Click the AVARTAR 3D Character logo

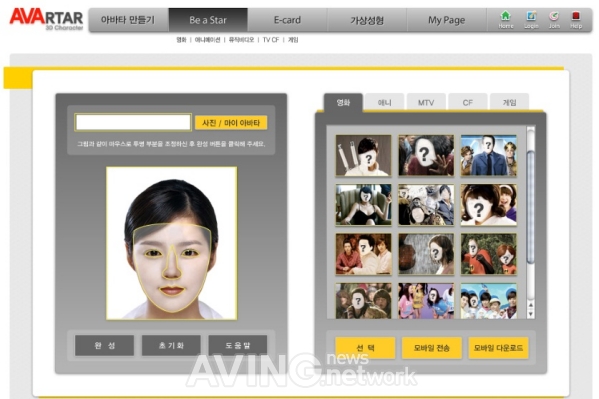coord(46,19)
